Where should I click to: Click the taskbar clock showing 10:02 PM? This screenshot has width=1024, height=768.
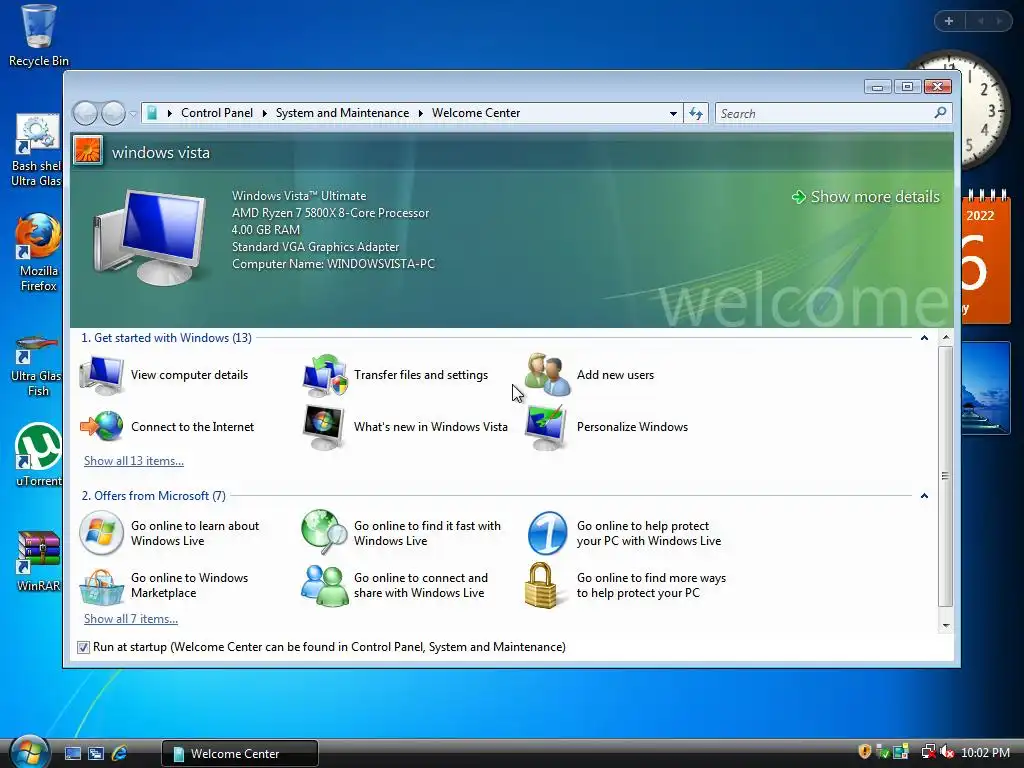click(985, 753)
